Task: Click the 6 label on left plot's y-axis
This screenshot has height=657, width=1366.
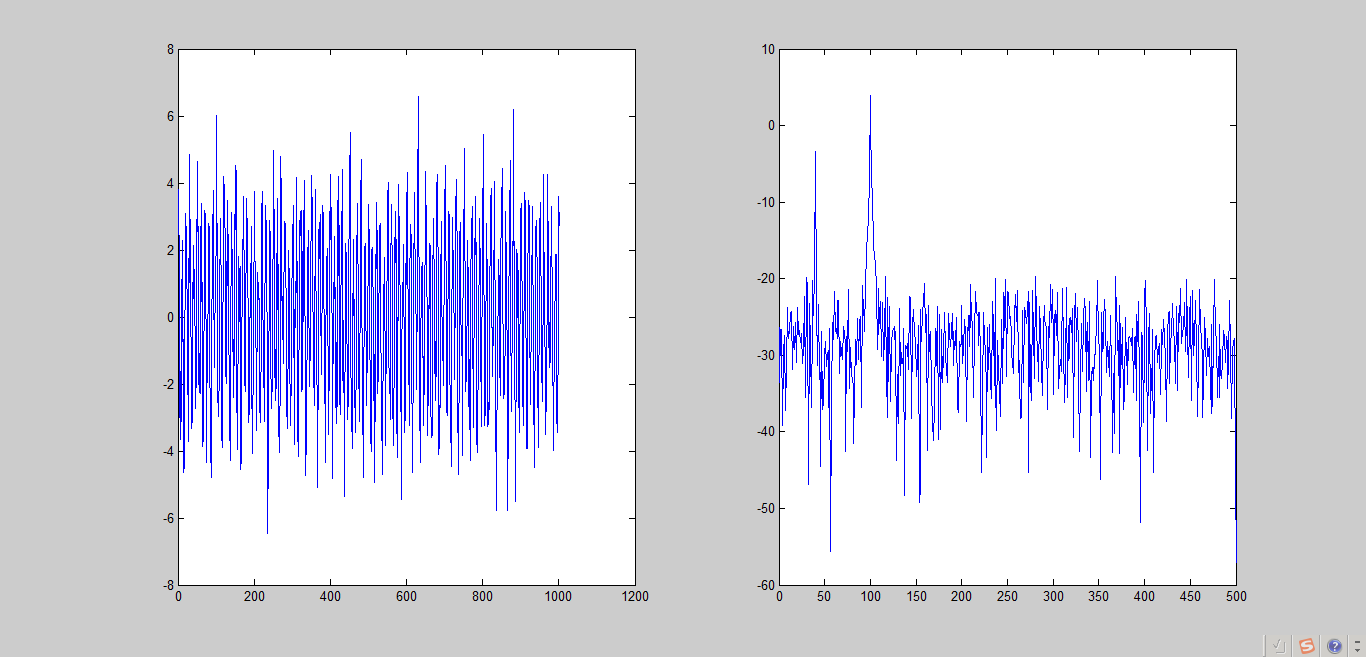Action: 170,116
